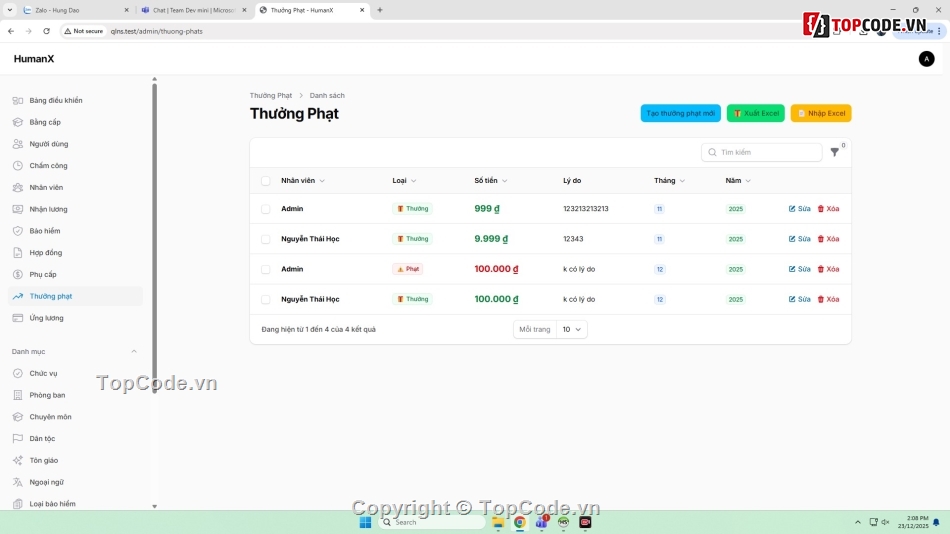Click Sửa on the Admin Phạt row
Screen dimensions: 950x534
799,269
